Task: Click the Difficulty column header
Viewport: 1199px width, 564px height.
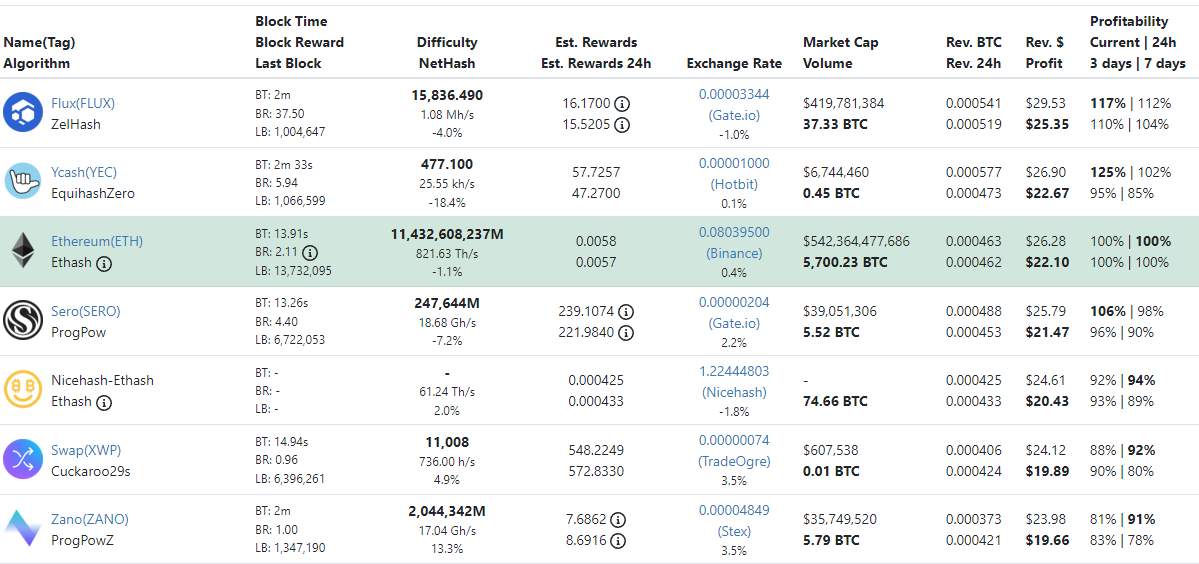Action: tap(447, 43)
